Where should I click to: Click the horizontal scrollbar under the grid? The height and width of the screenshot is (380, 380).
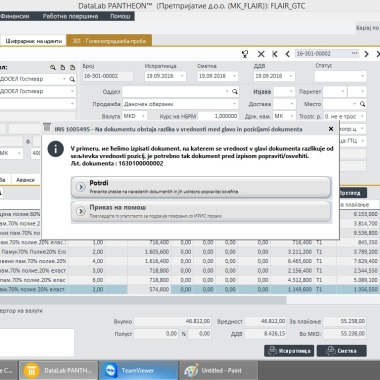(143, 300)
